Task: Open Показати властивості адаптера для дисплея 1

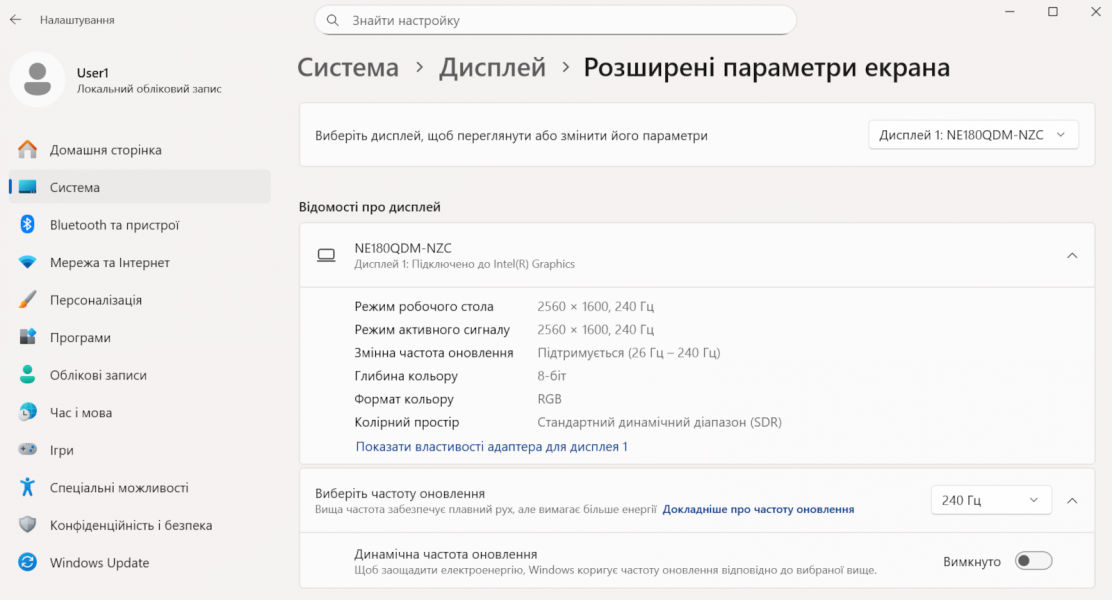Action: coord(491,447)
